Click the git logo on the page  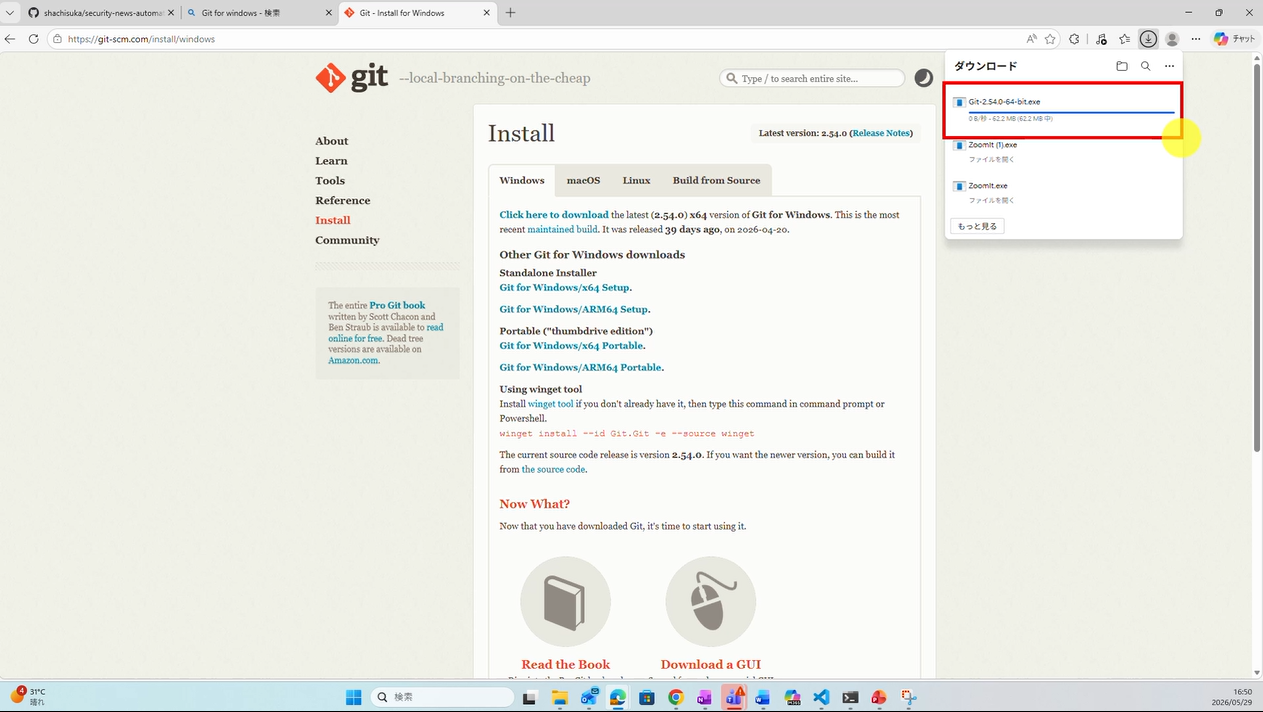click(352, 78)
